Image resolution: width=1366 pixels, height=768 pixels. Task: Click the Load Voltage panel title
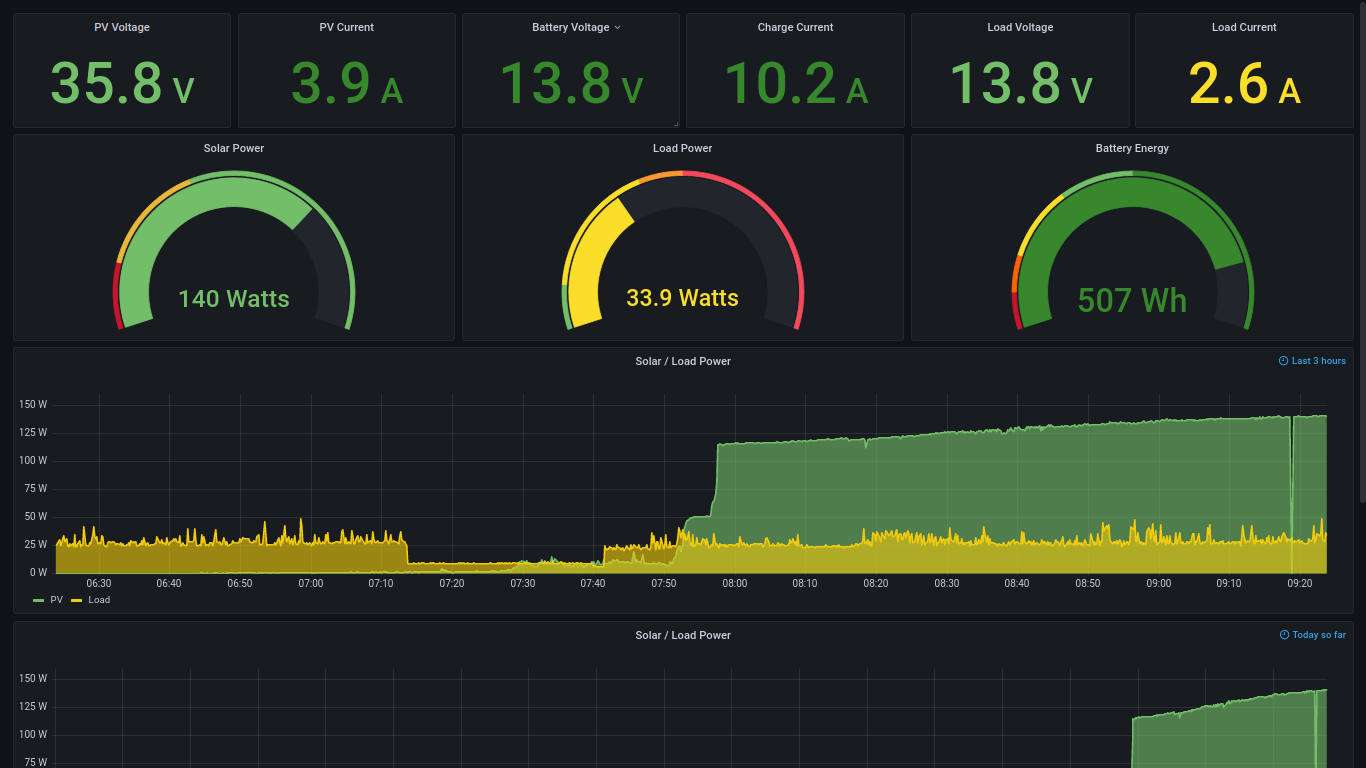1020,28
